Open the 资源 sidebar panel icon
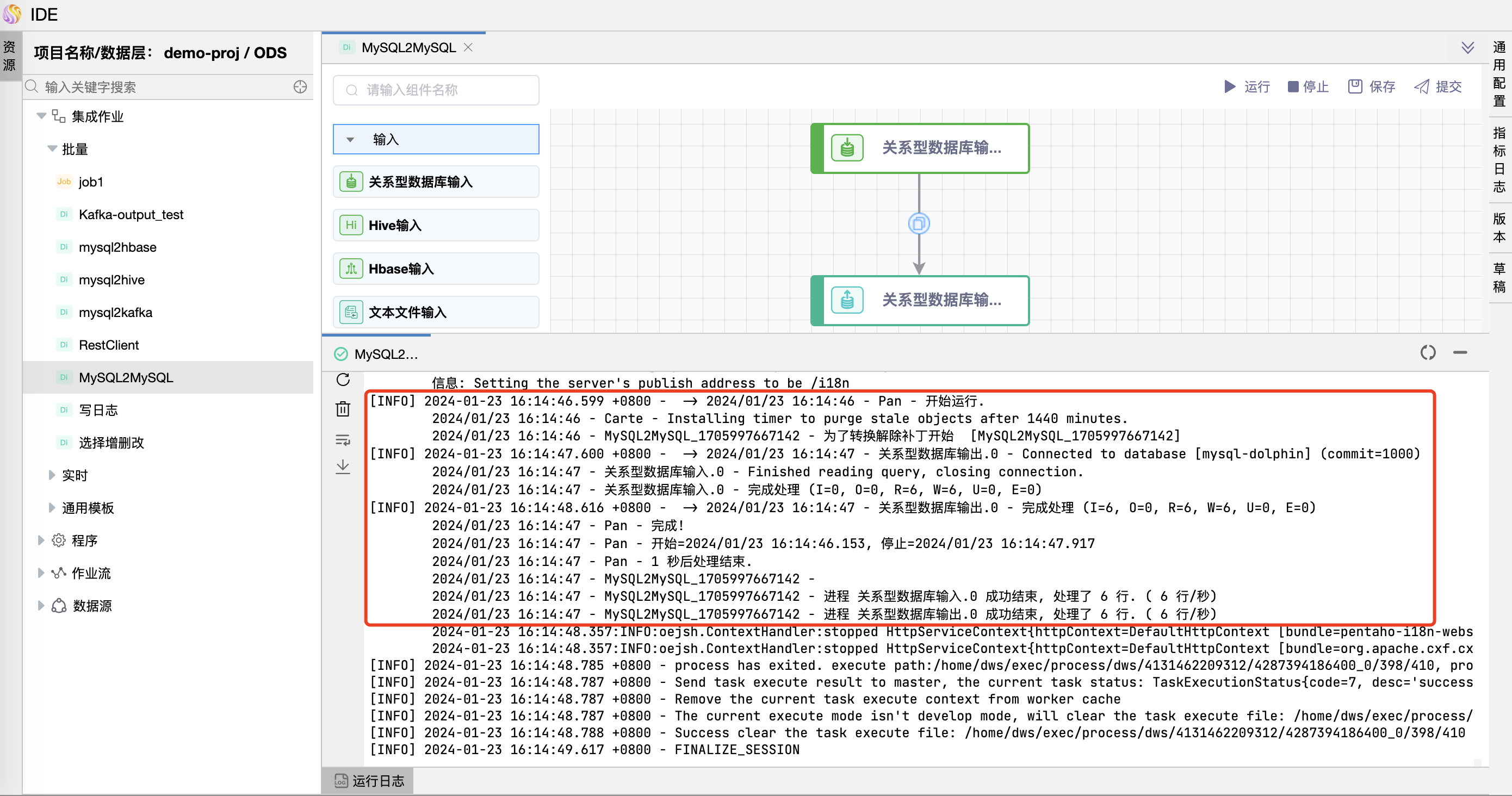This screenshot has height=796, width=1512. click(9, 55)
